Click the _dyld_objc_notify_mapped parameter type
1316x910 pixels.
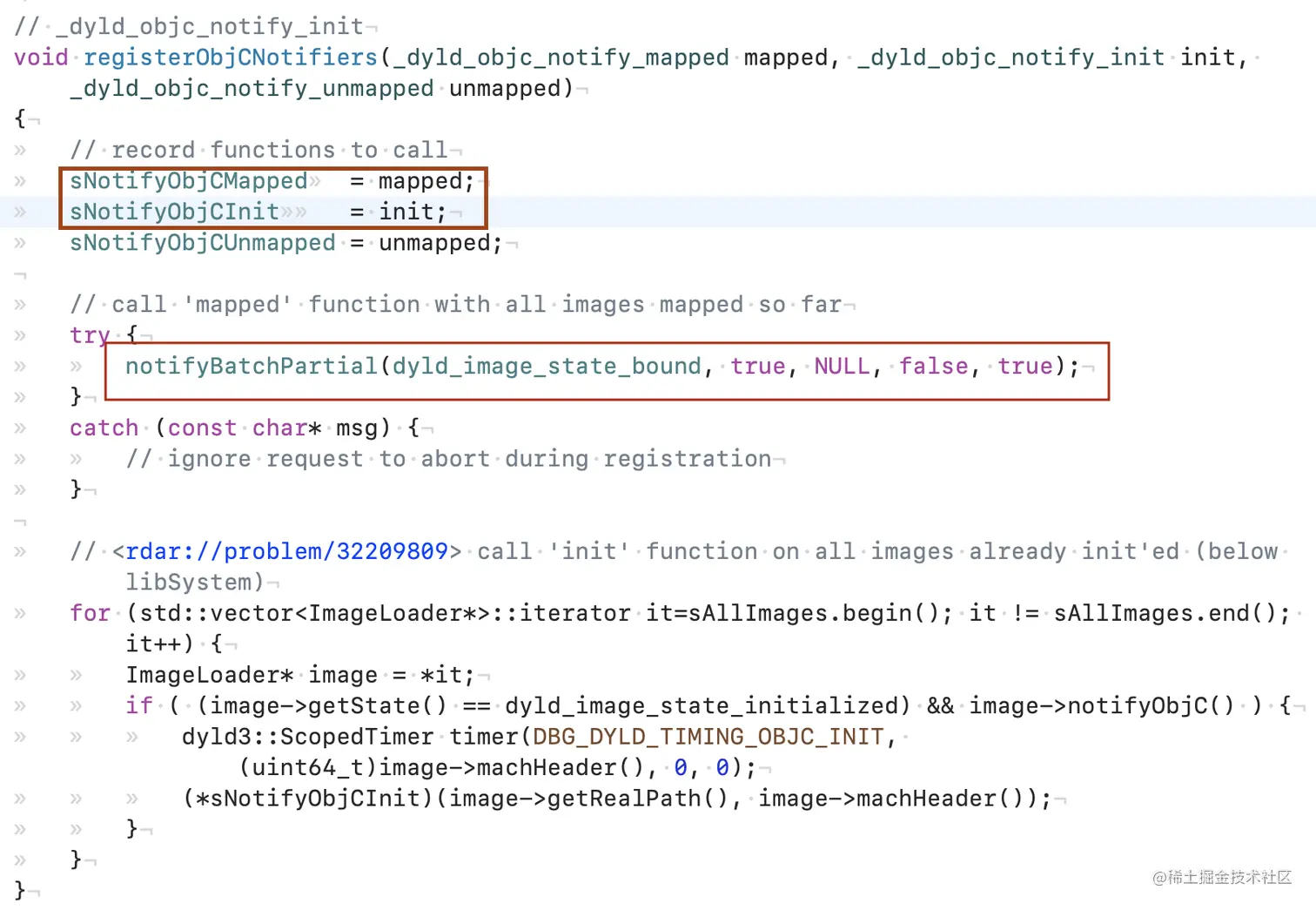click(x=561, y=57)
